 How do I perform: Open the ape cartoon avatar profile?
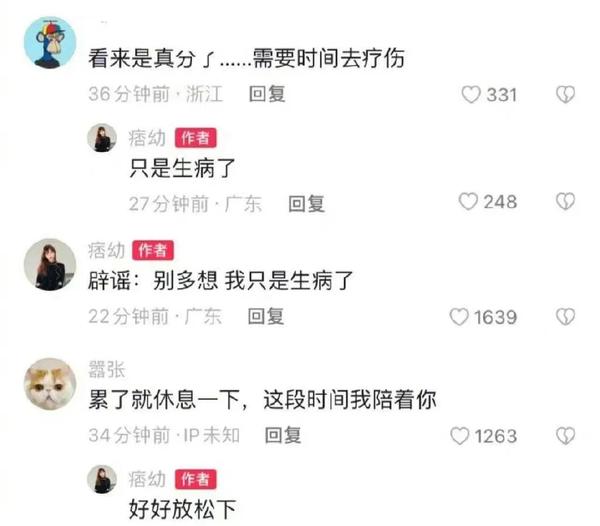pyautogui.click(x=50, y=42)
